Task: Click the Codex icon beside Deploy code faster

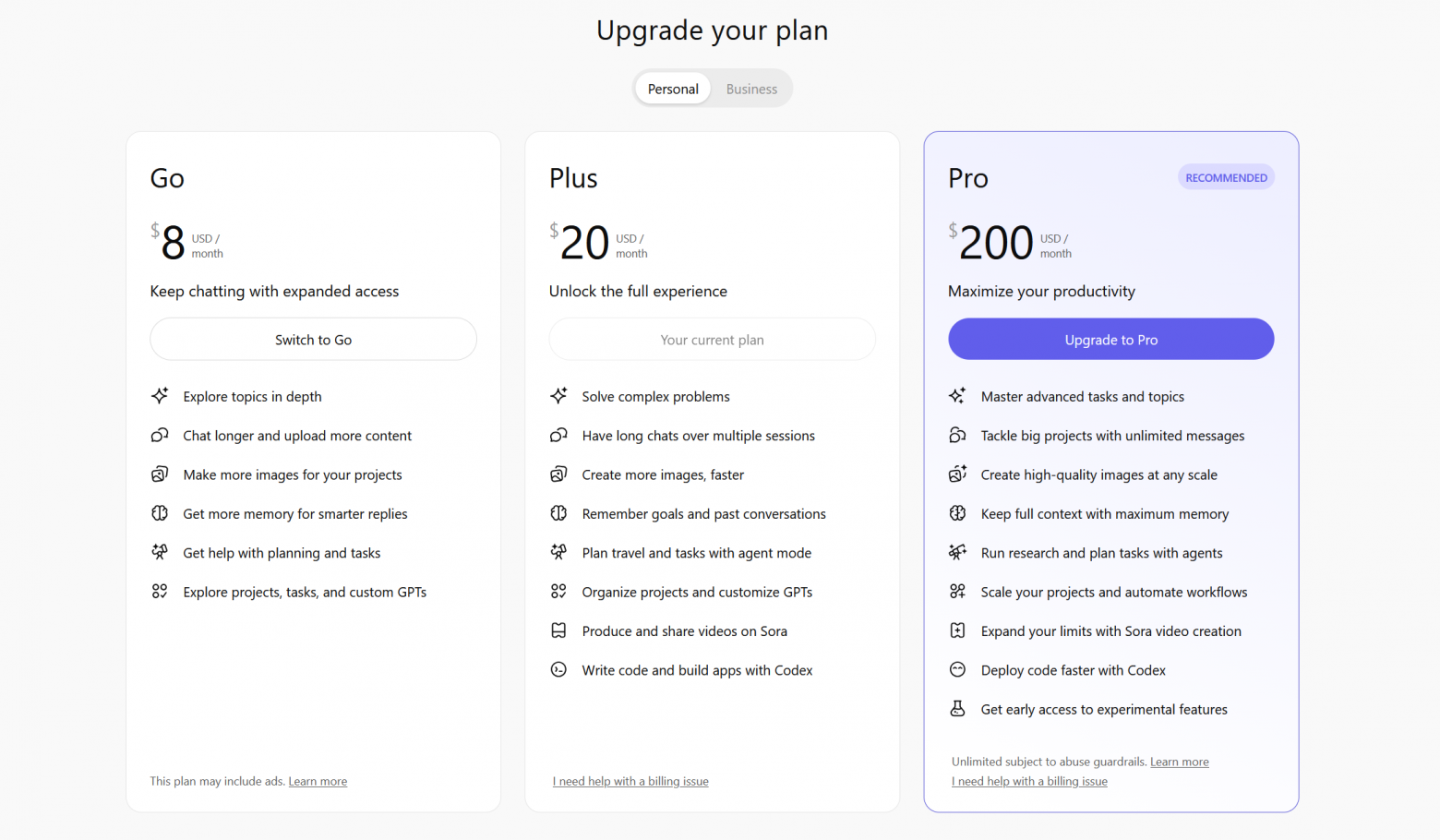Action: pyautogui.click(x=957, y=670)
